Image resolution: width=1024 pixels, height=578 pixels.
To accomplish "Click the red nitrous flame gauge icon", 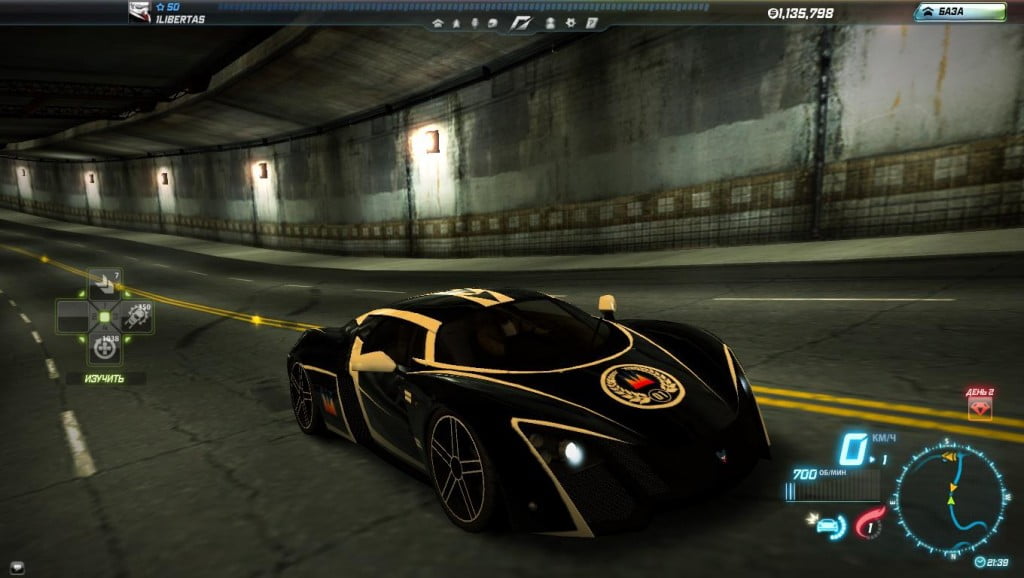I will [869, 522].
